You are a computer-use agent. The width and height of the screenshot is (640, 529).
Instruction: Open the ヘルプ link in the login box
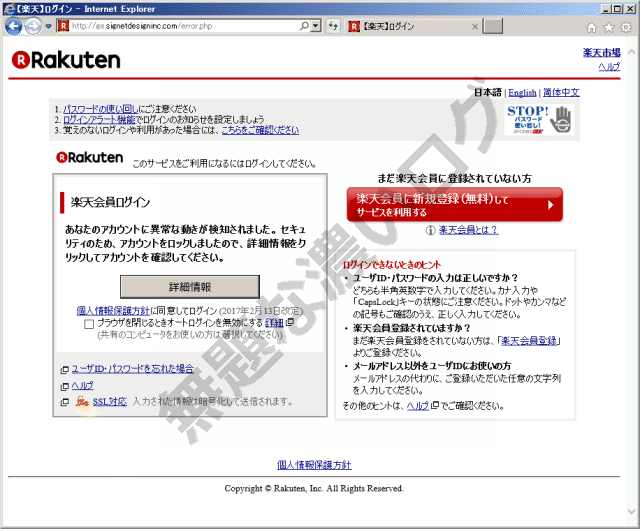[x=82, y=386]
